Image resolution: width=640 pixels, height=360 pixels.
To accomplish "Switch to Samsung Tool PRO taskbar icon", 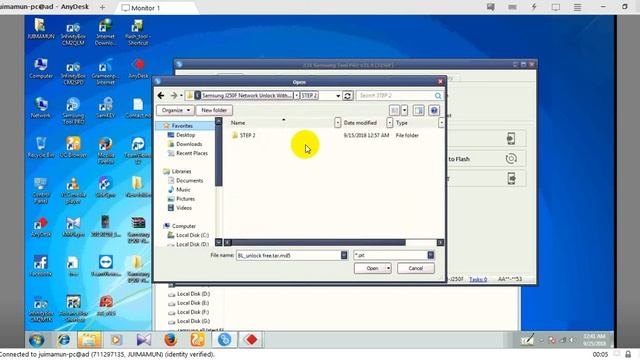I will coord(224,340).
